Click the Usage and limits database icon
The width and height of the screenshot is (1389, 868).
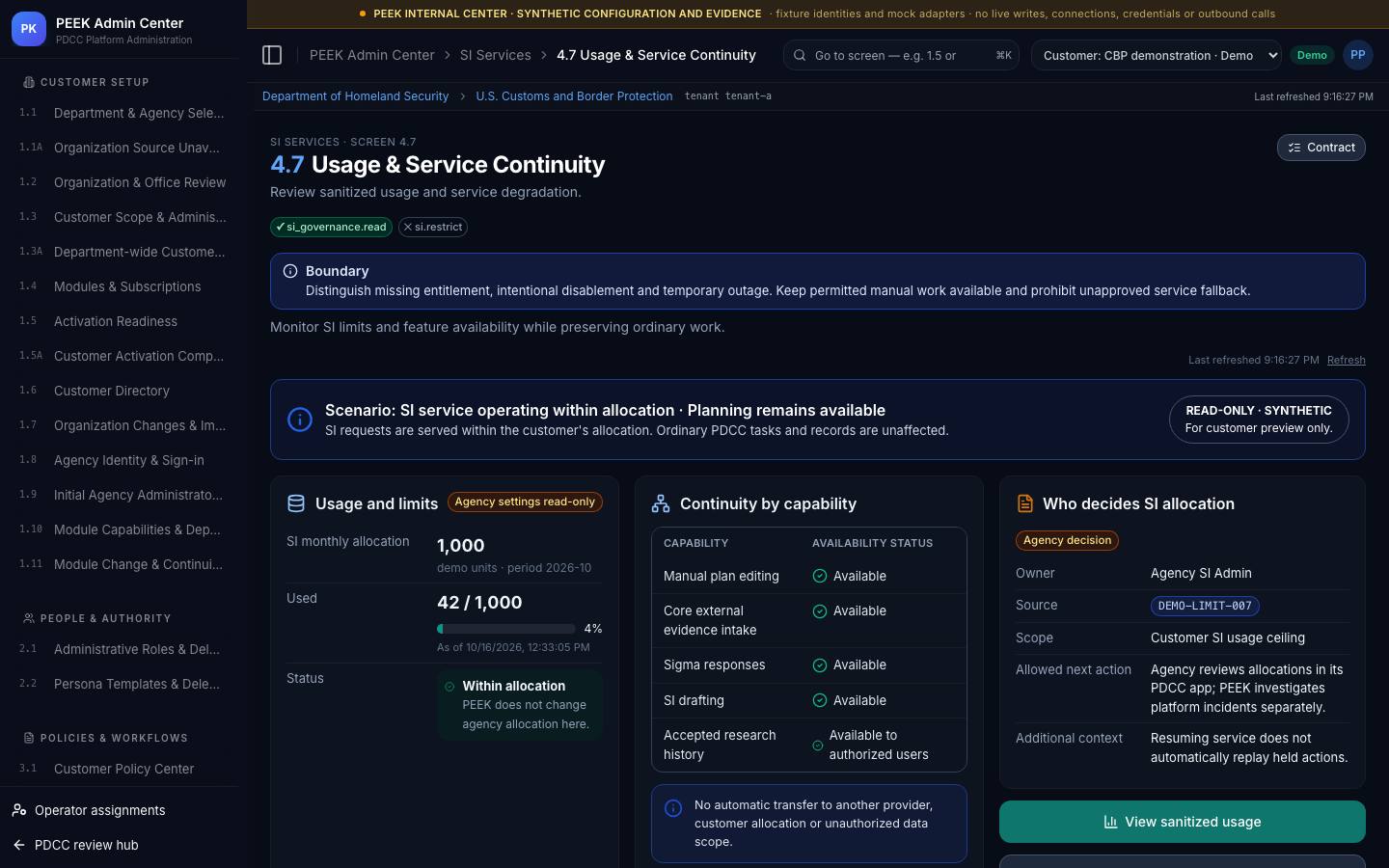click(x=296, y=503)
